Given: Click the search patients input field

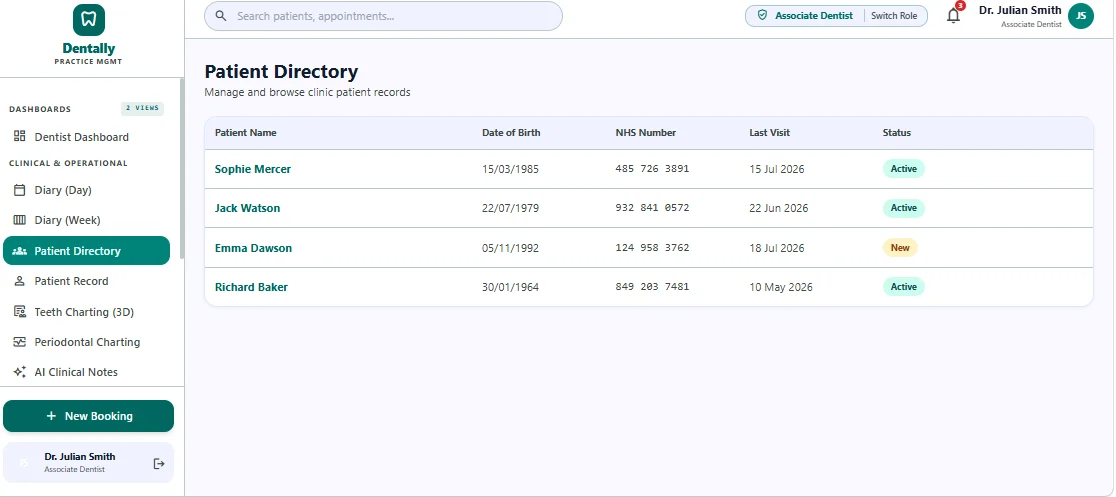Looking at the screenshot, I should (384, 16).
